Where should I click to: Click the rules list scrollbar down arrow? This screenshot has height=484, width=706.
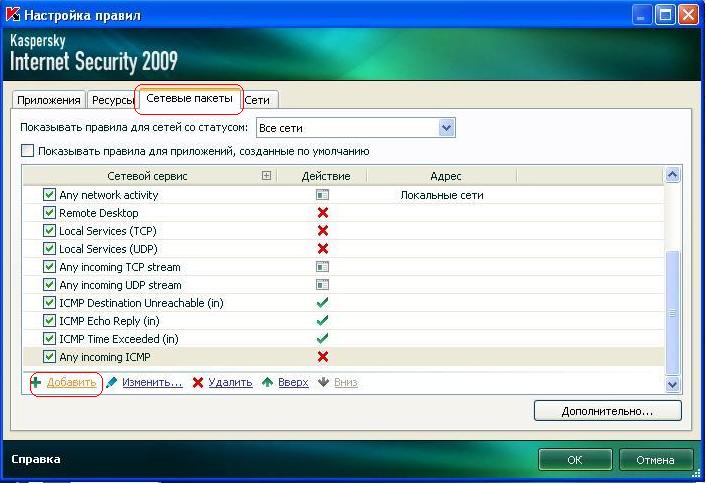point(672,384)
